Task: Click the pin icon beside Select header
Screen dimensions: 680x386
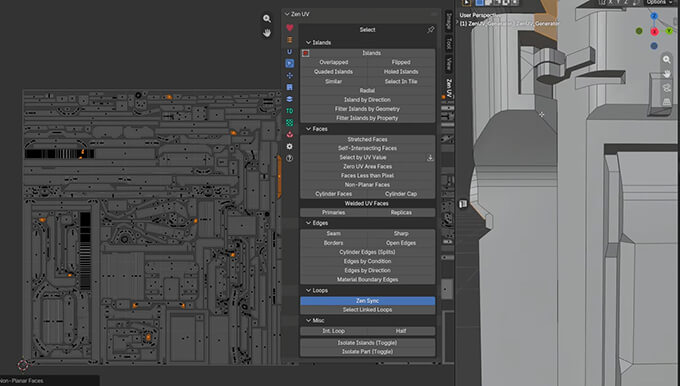Action: tap(431, 29)
